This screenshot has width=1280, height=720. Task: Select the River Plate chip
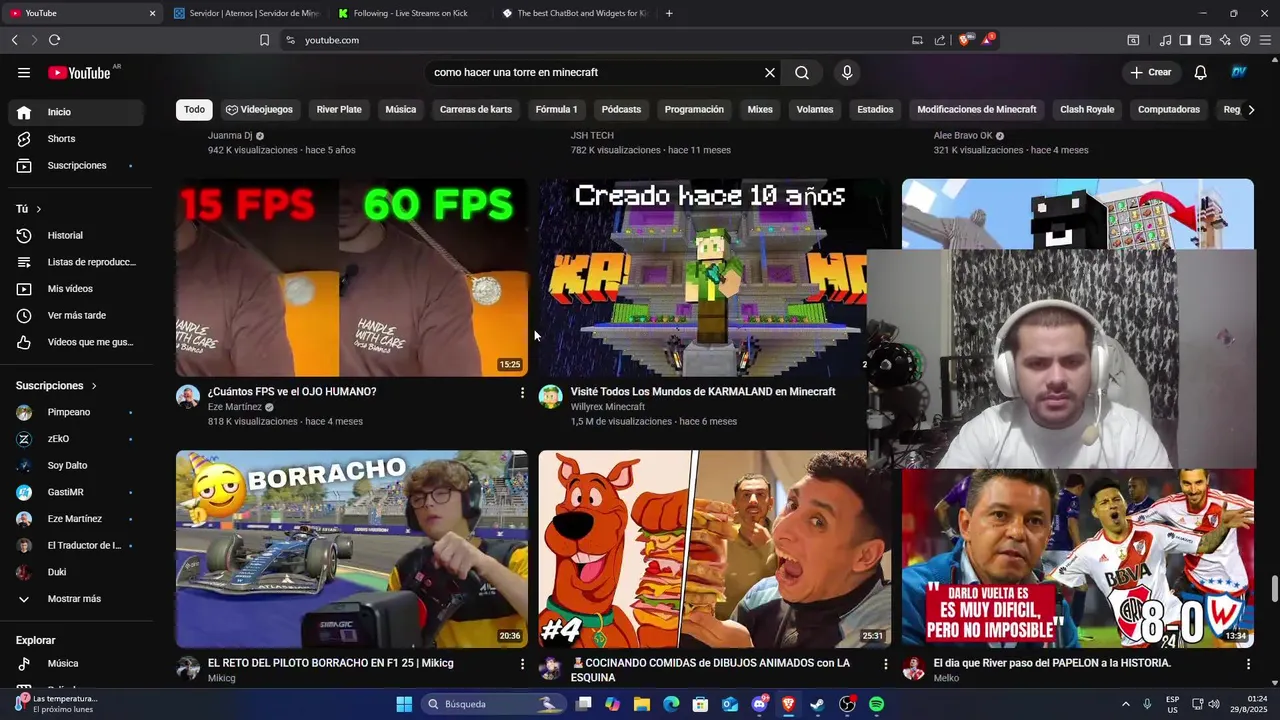(339, 110)
